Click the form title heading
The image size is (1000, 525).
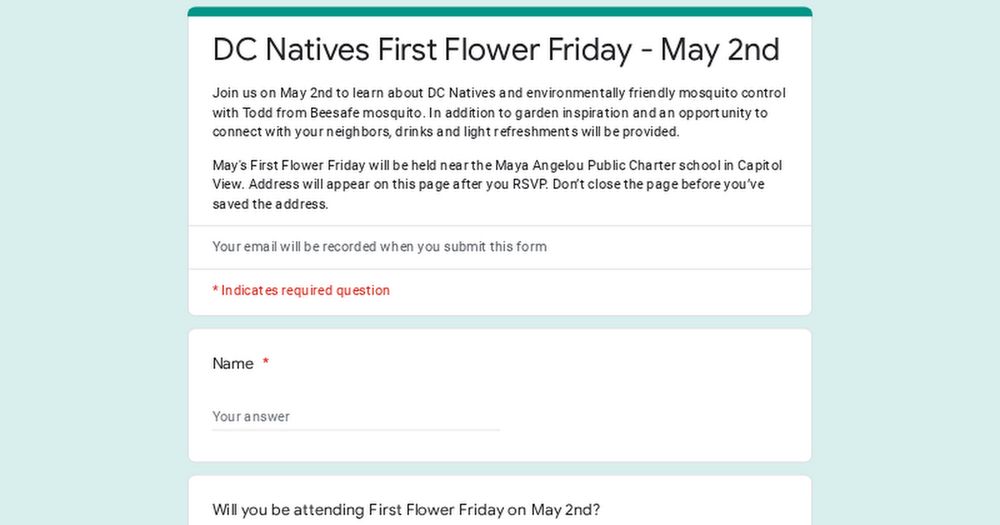pos(496,49)
